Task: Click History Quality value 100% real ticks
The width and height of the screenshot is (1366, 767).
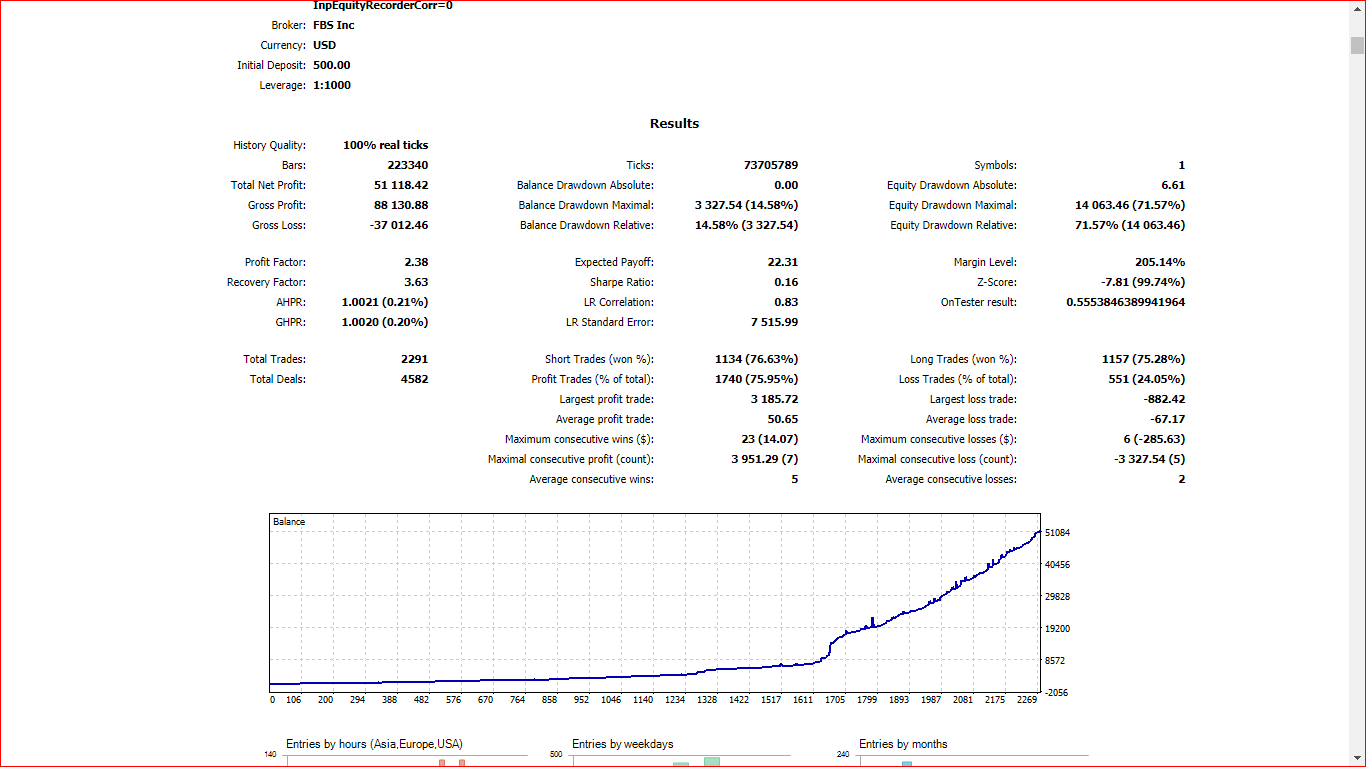Action: (385, 145)
